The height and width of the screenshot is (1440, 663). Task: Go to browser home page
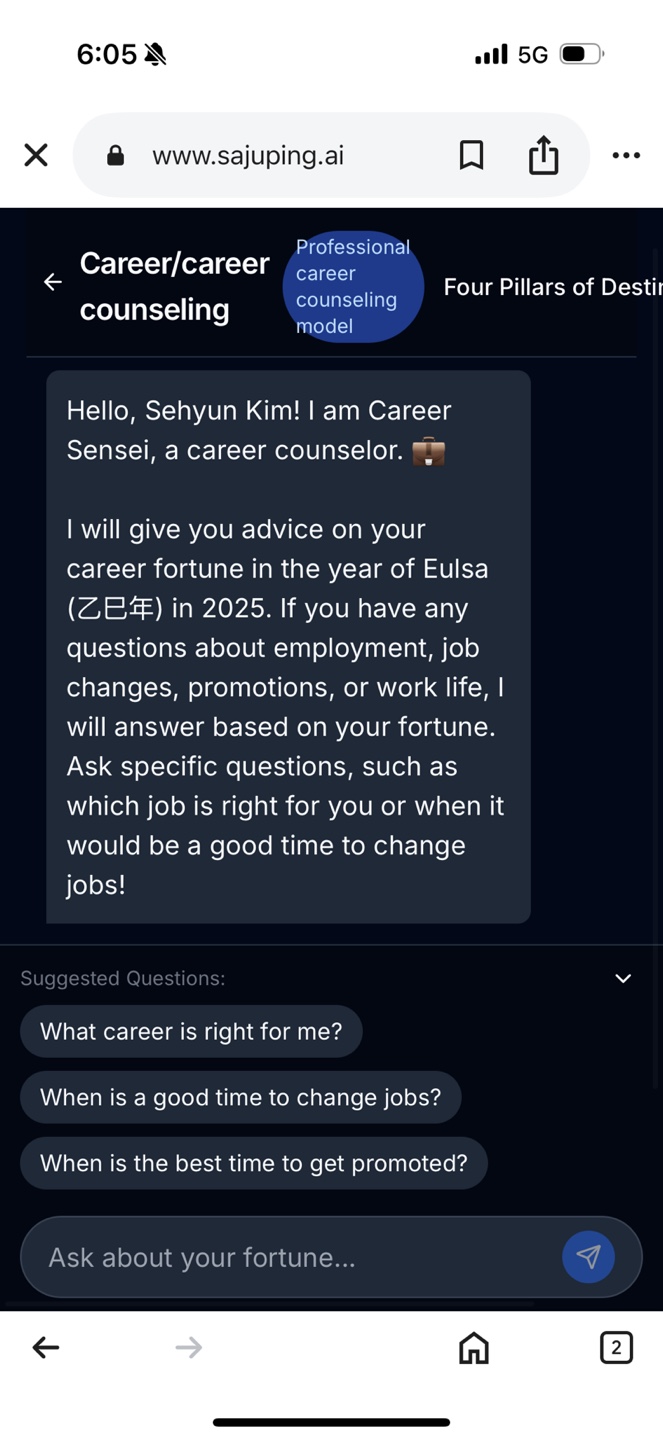pyautogui.click(x=474, y=1348)
